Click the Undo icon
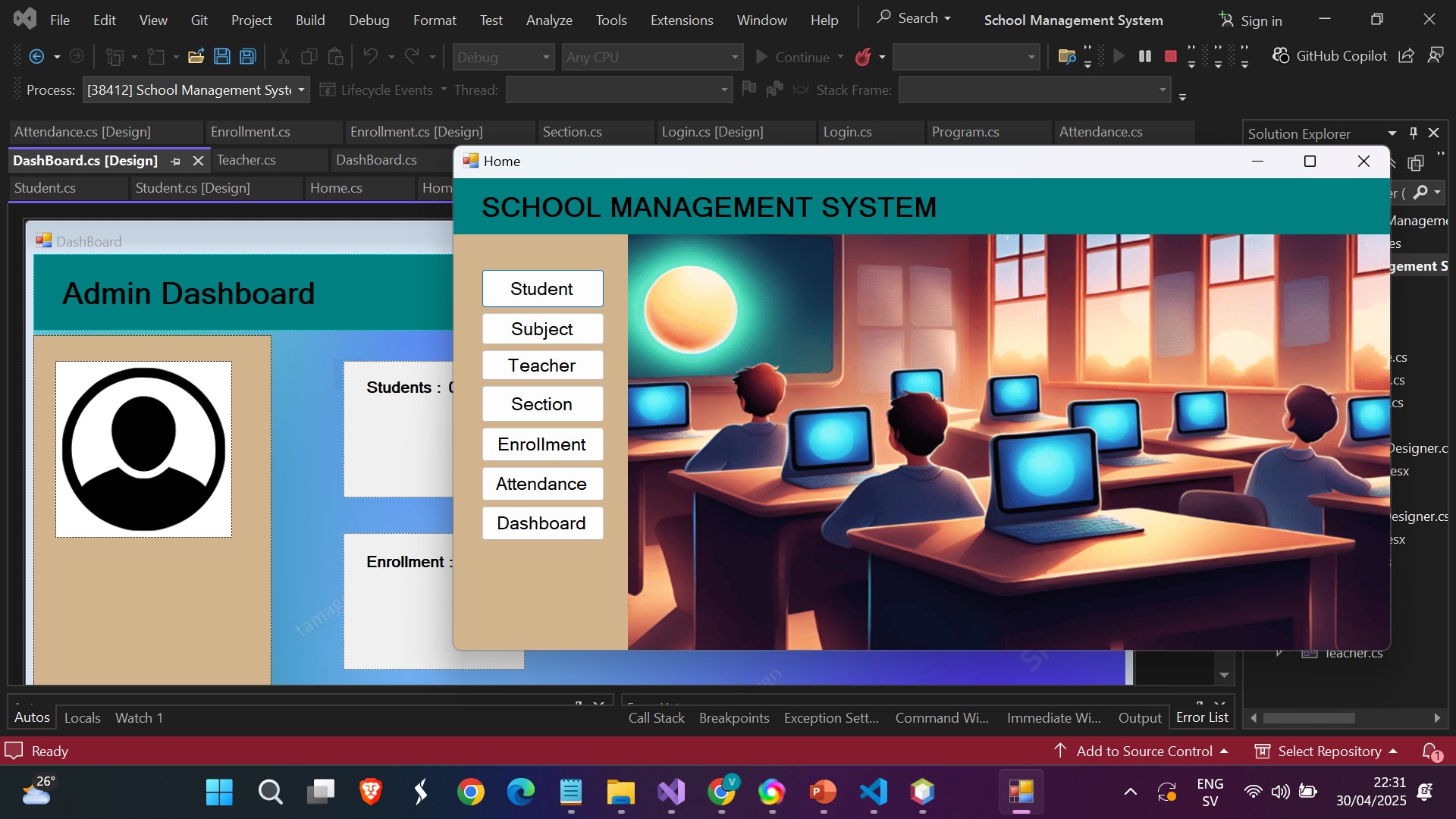 pos(371,56)
